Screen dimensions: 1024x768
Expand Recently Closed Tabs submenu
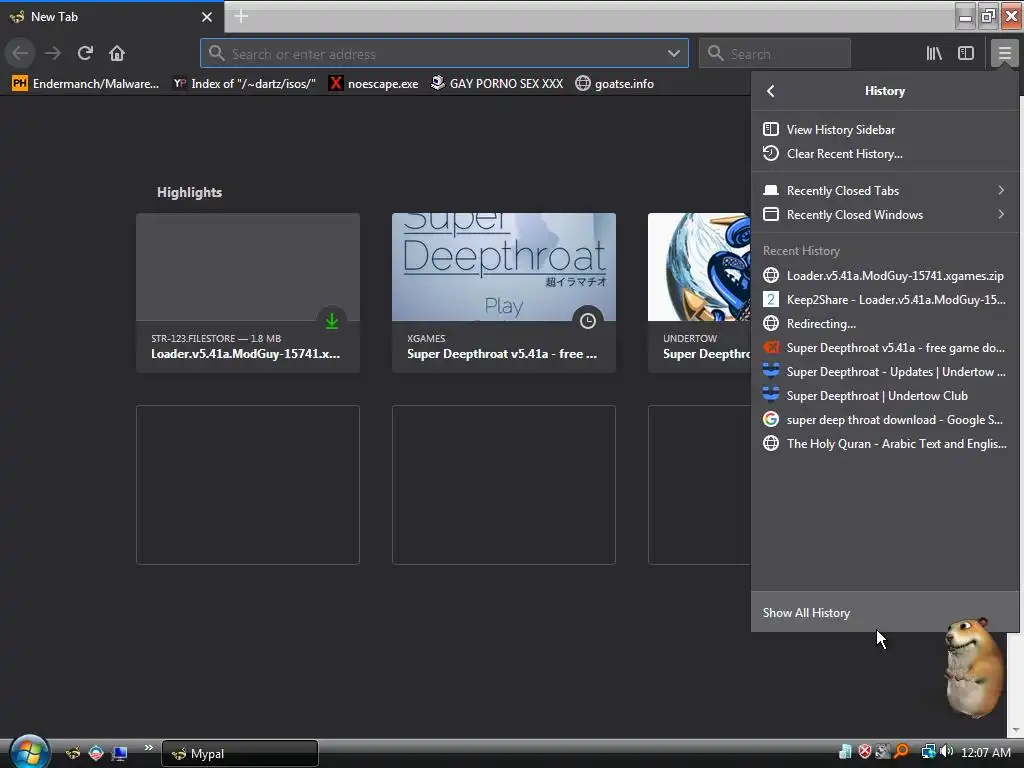click(885, 191)
